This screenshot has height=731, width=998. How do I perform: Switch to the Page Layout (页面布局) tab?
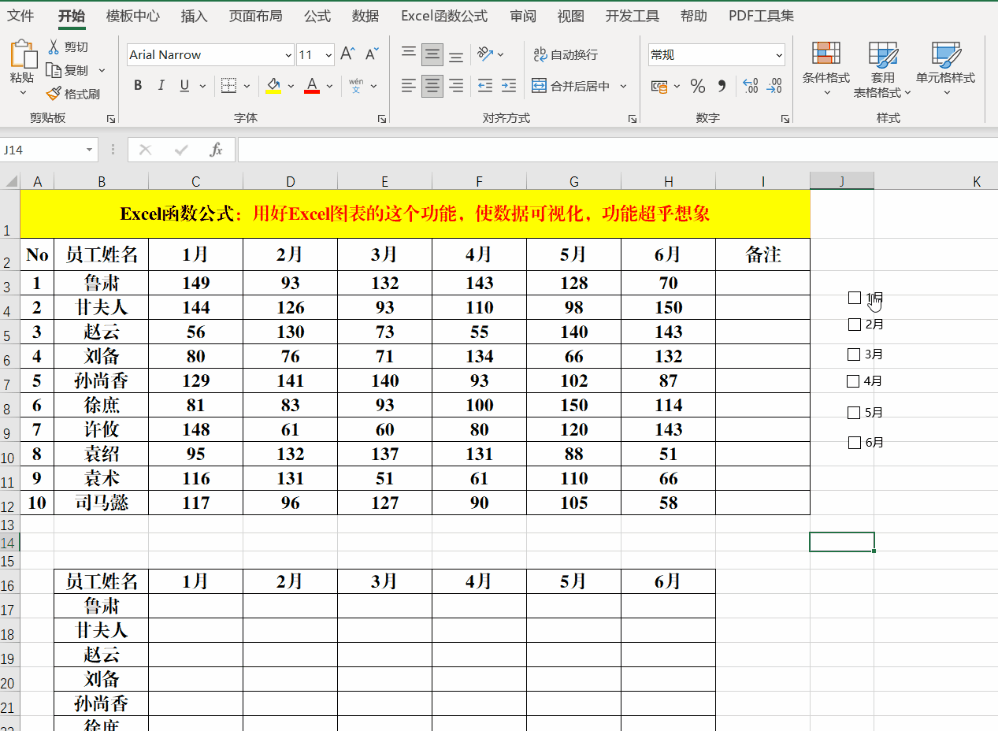(x=256, y=16)
